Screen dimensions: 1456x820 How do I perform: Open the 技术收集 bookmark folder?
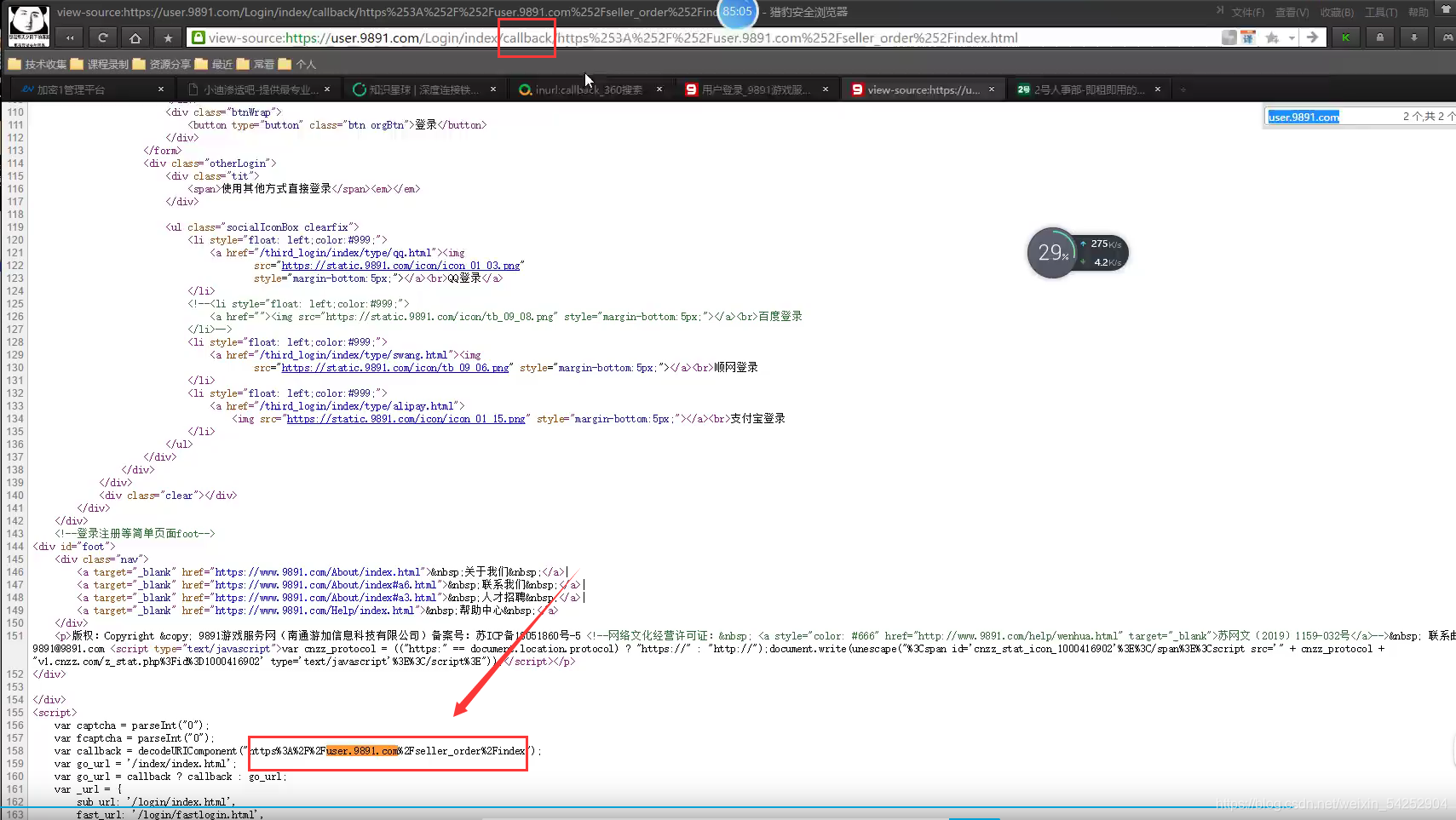coord(37,64)
